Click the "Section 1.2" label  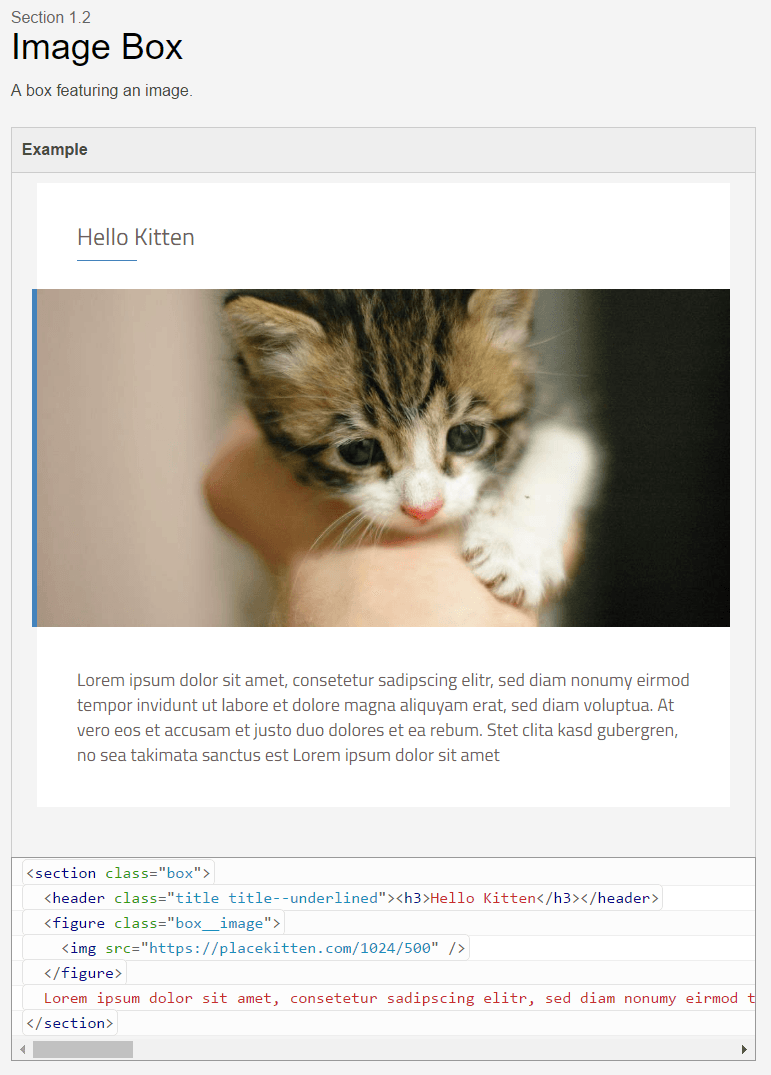(x=51, y=17)
